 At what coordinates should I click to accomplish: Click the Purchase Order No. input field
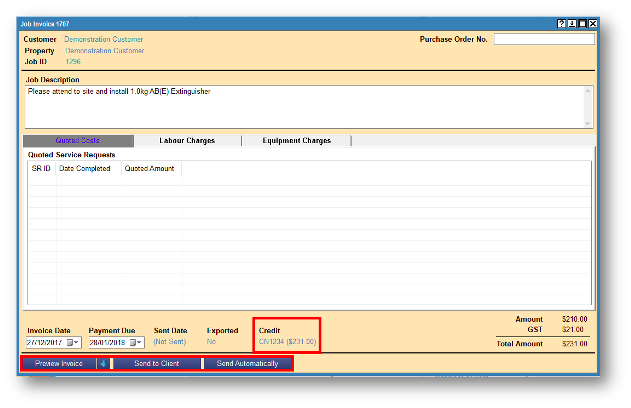[x=544, y=39]
